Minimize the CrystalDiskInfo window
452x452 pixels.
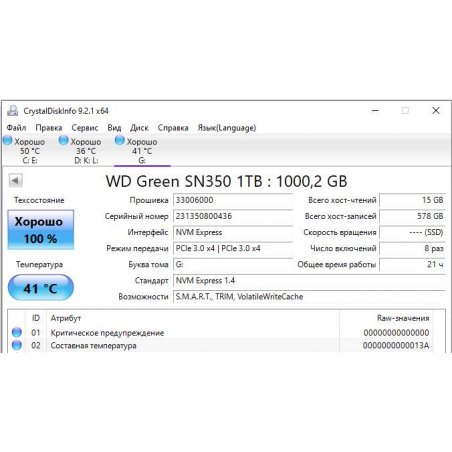tap(375, 110)
